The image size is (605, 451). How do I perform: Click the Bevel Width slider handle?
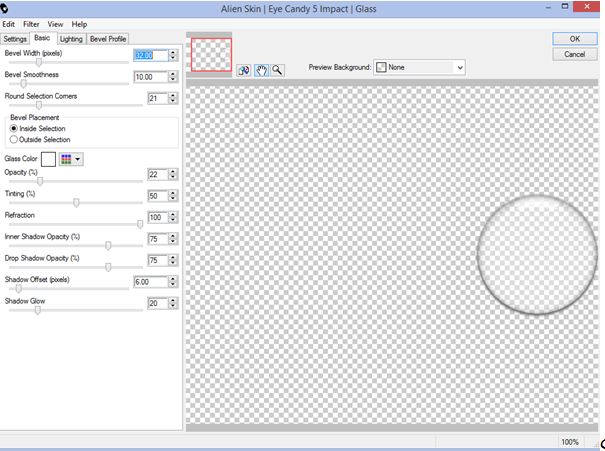coord(39,62)
